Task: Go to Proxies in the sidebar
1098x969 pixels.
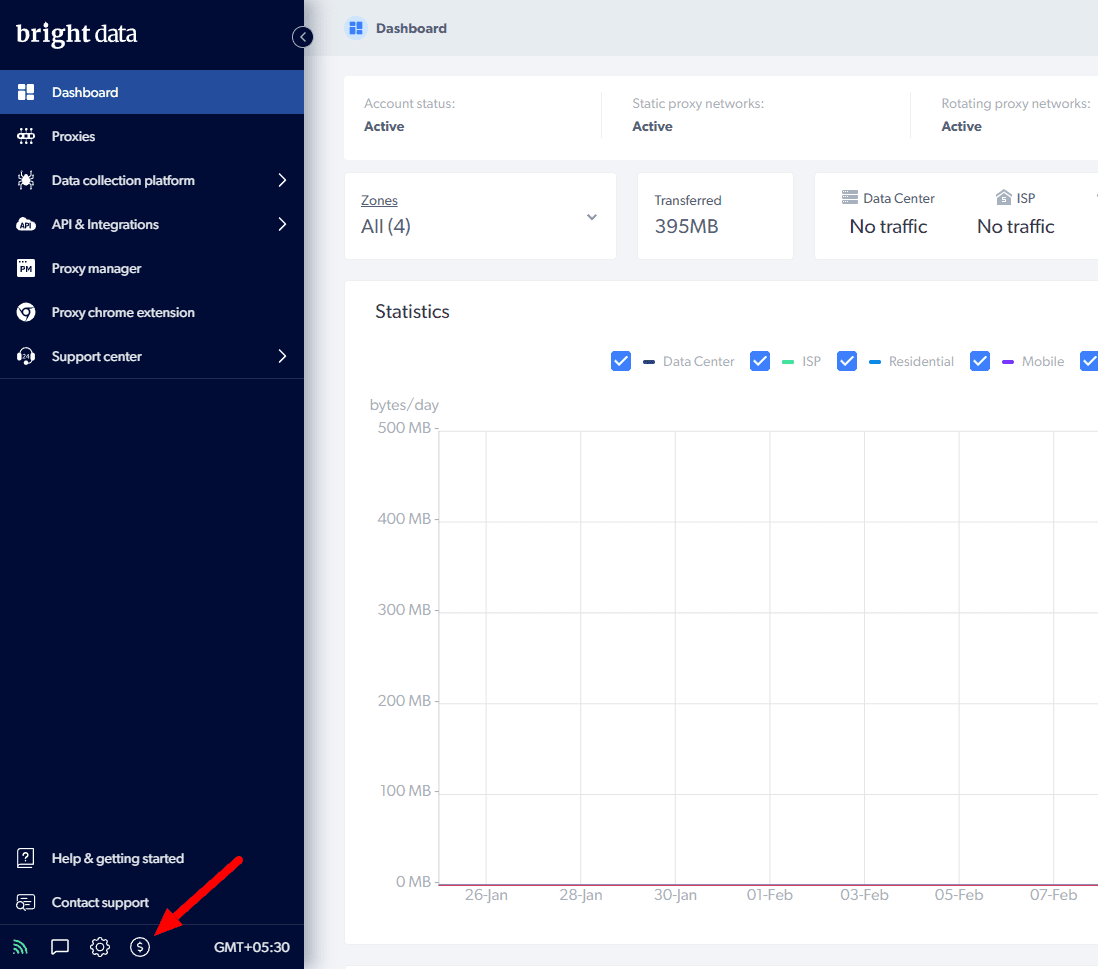Action: click(x=73, y=136)
